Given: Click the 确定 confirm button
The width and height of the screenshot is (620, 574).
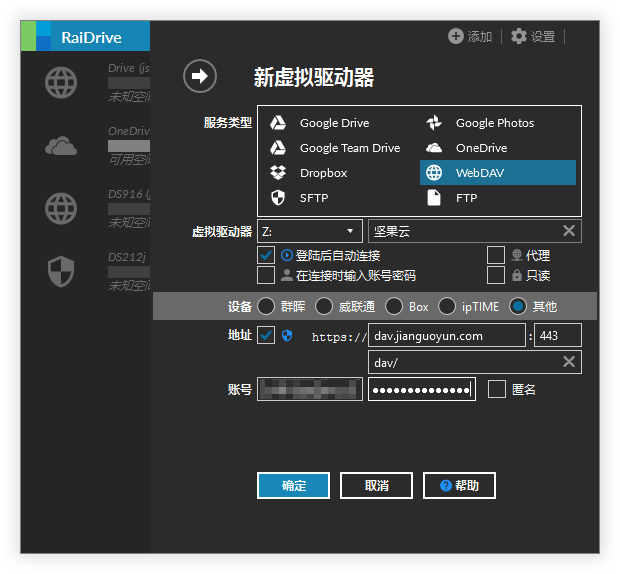Looking at the screenshot, I should pos(293,485).
